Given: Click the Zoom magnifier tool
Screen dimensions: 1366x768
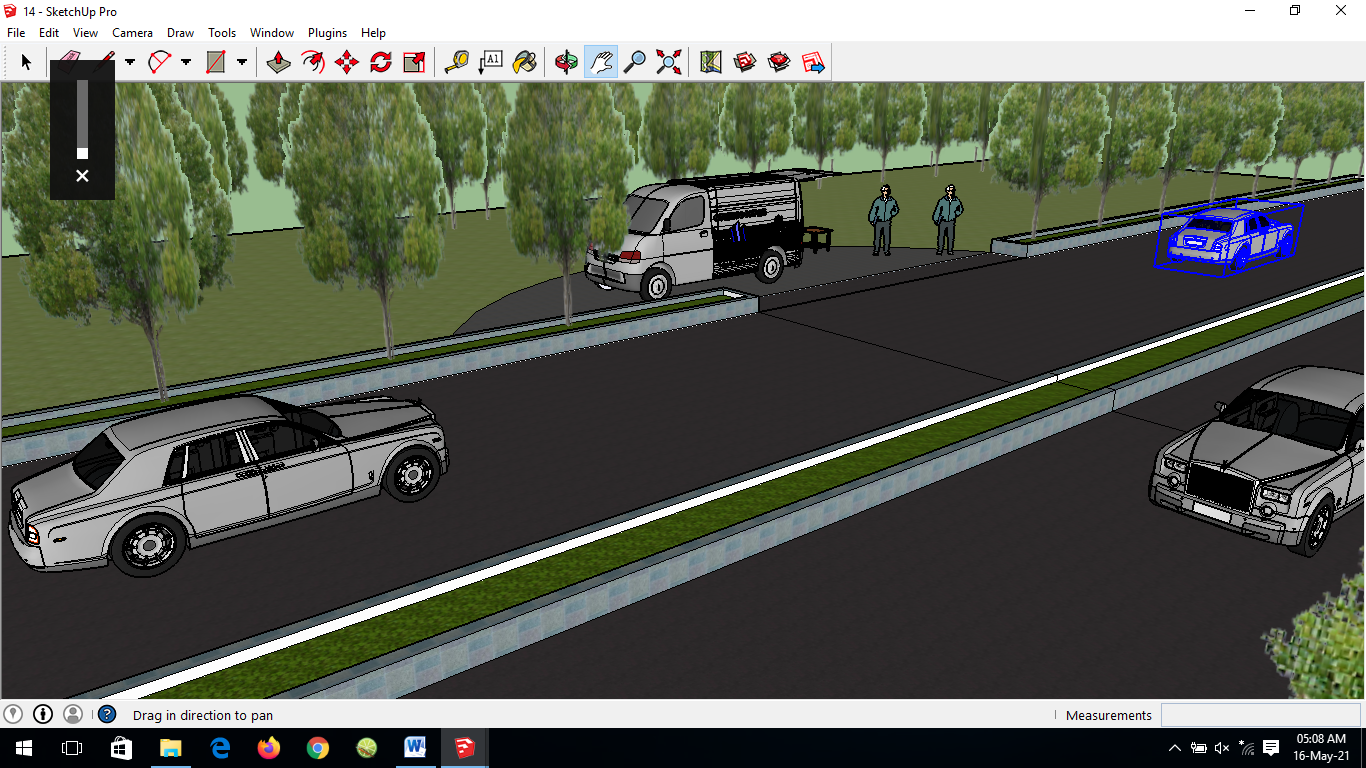Looking at the screenshot, I should pos(635,62).
